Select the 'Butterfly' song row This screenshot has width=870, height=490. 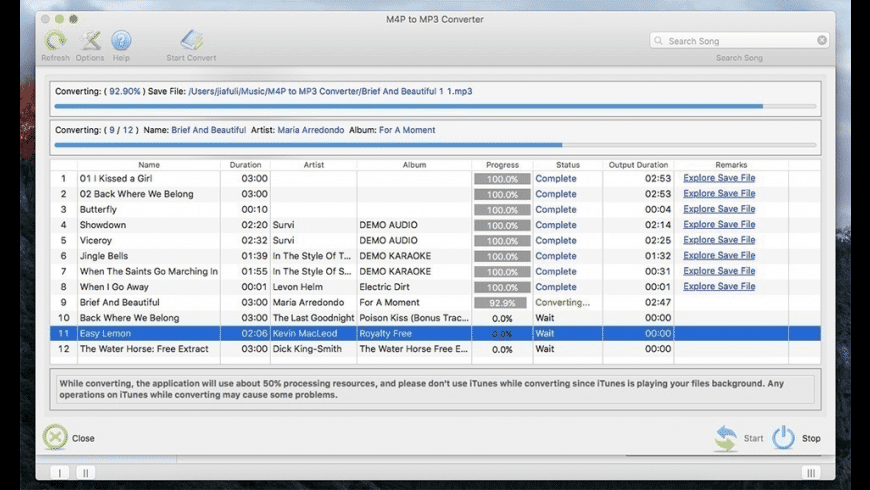pyautogui.click(x=435, y=209)
